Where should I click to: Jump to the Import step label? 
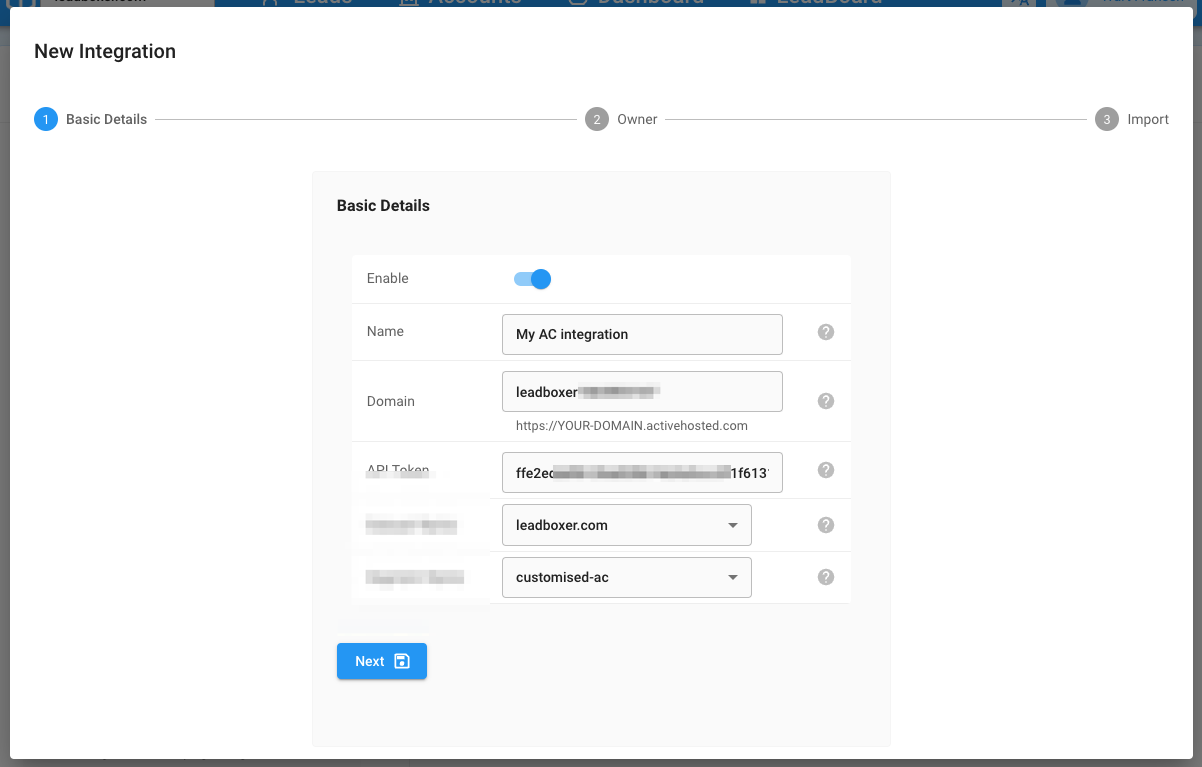tap(1148, 119)
